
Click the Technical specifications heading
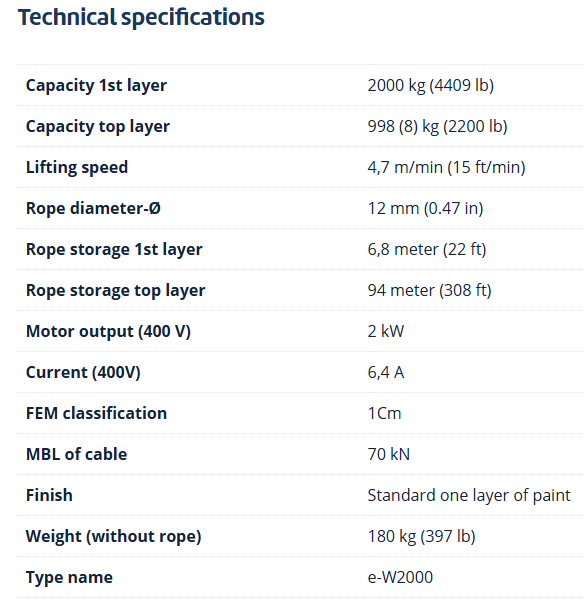pos(141,18)
